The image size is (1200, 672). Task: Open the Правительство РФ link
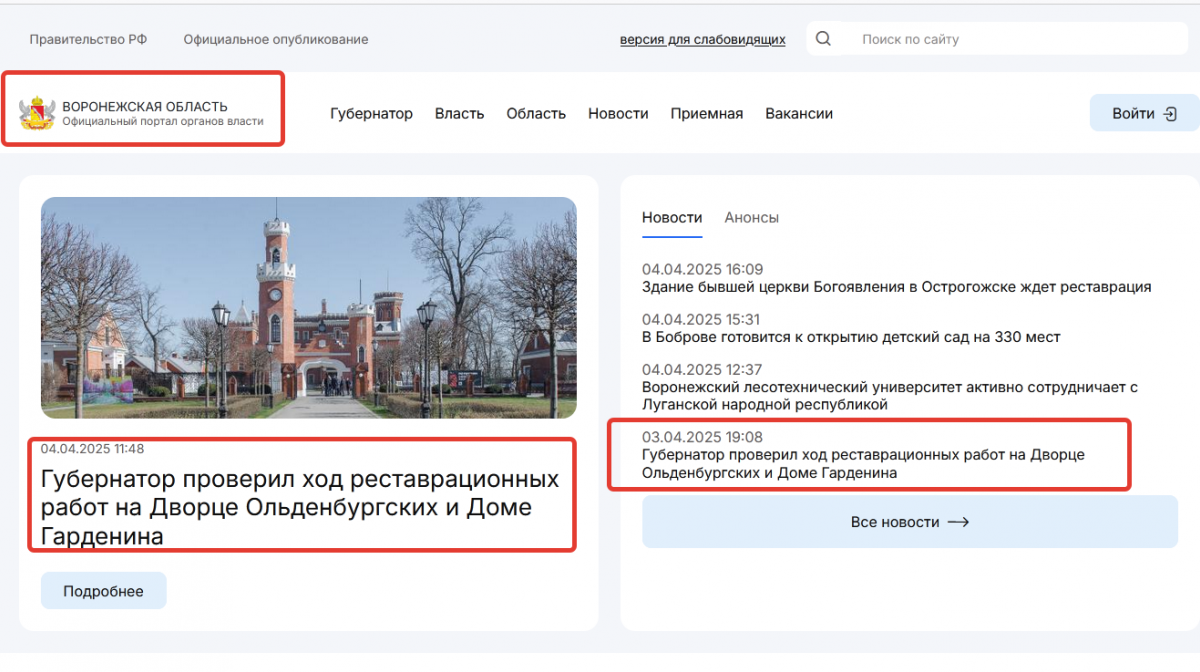pos(88,40)
